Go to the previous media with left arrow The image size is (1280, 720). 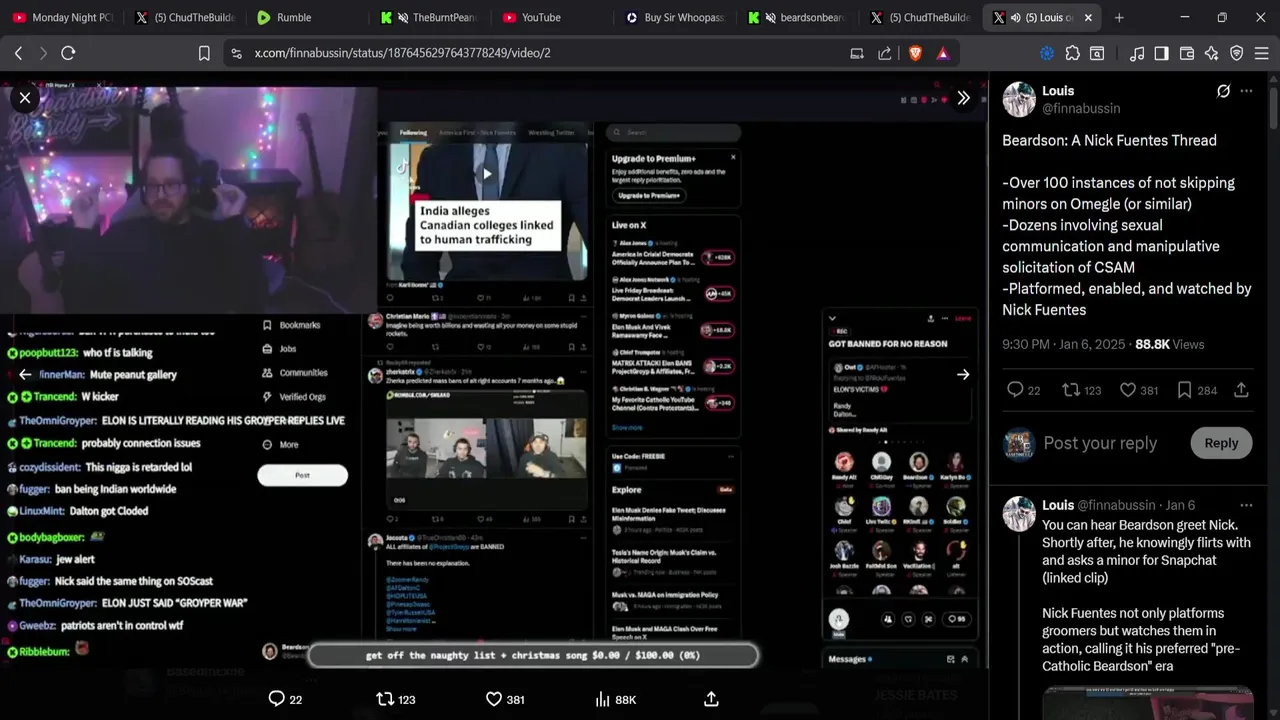[x=25, y=374]
